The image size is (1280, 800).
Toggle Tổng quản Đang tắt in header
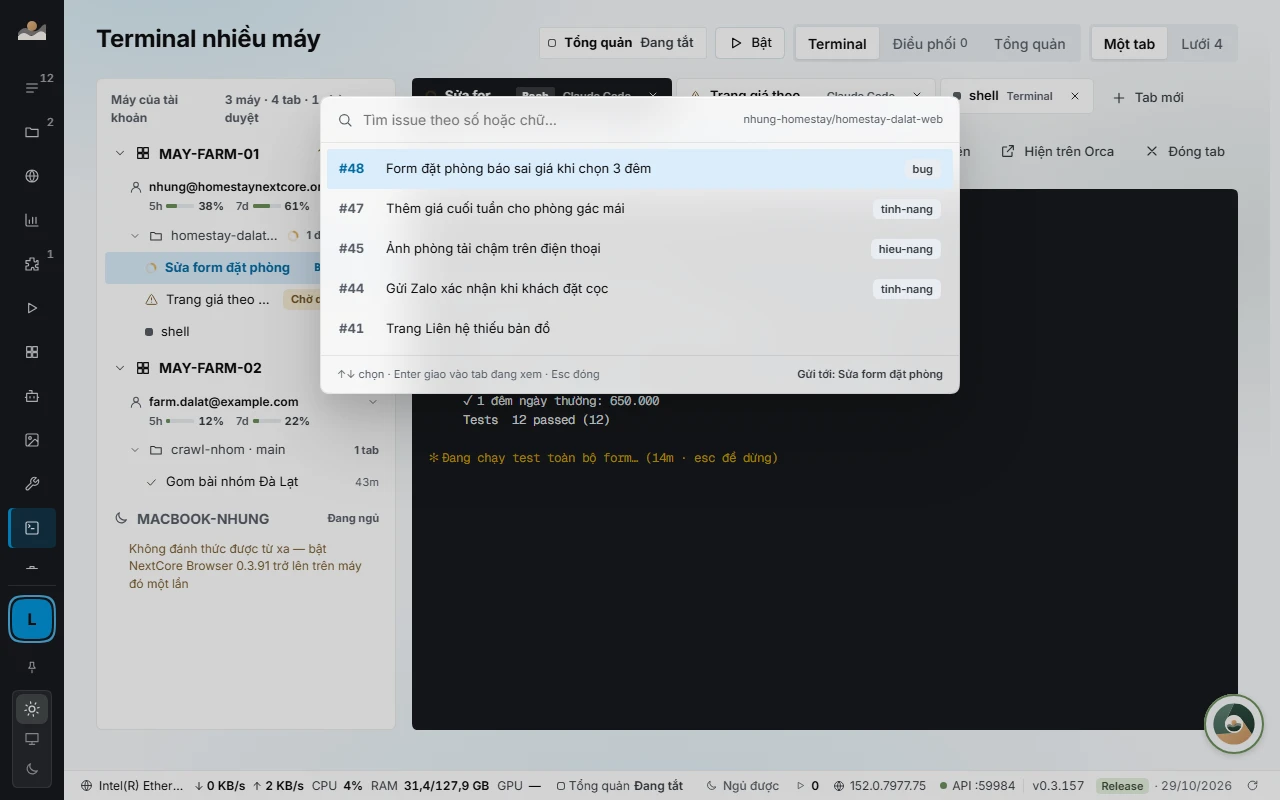tap(622, 43)
